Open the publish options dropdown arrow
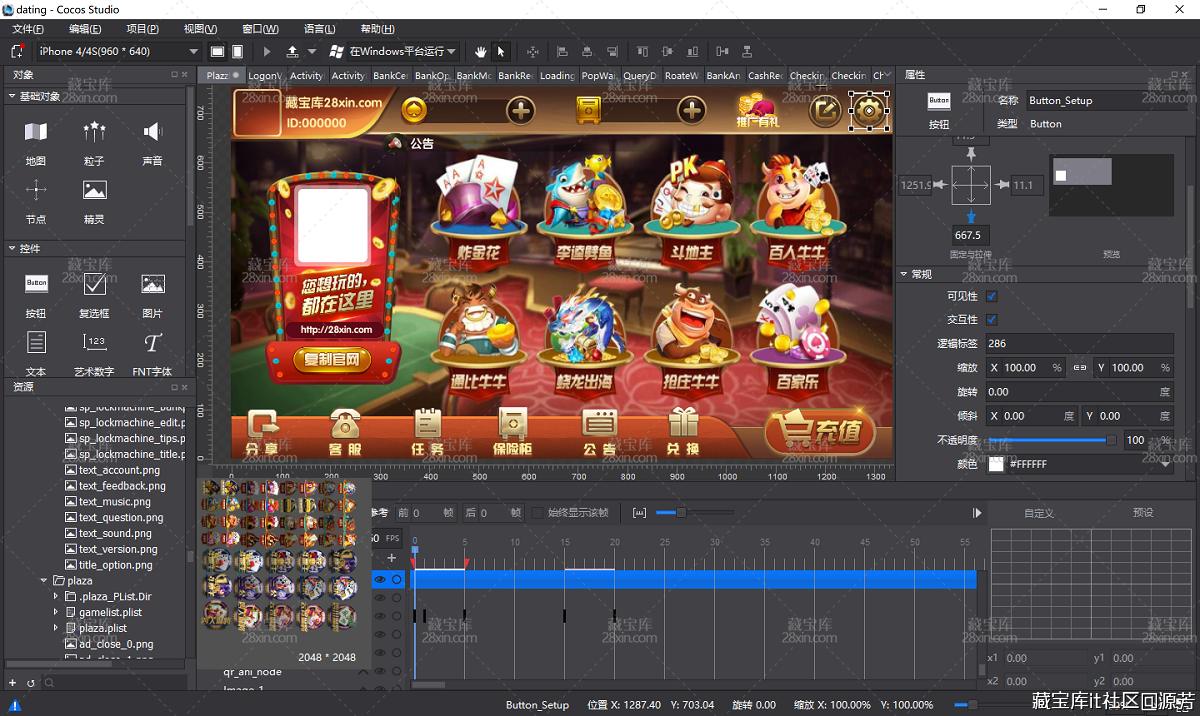 click(x=312, y=51)
